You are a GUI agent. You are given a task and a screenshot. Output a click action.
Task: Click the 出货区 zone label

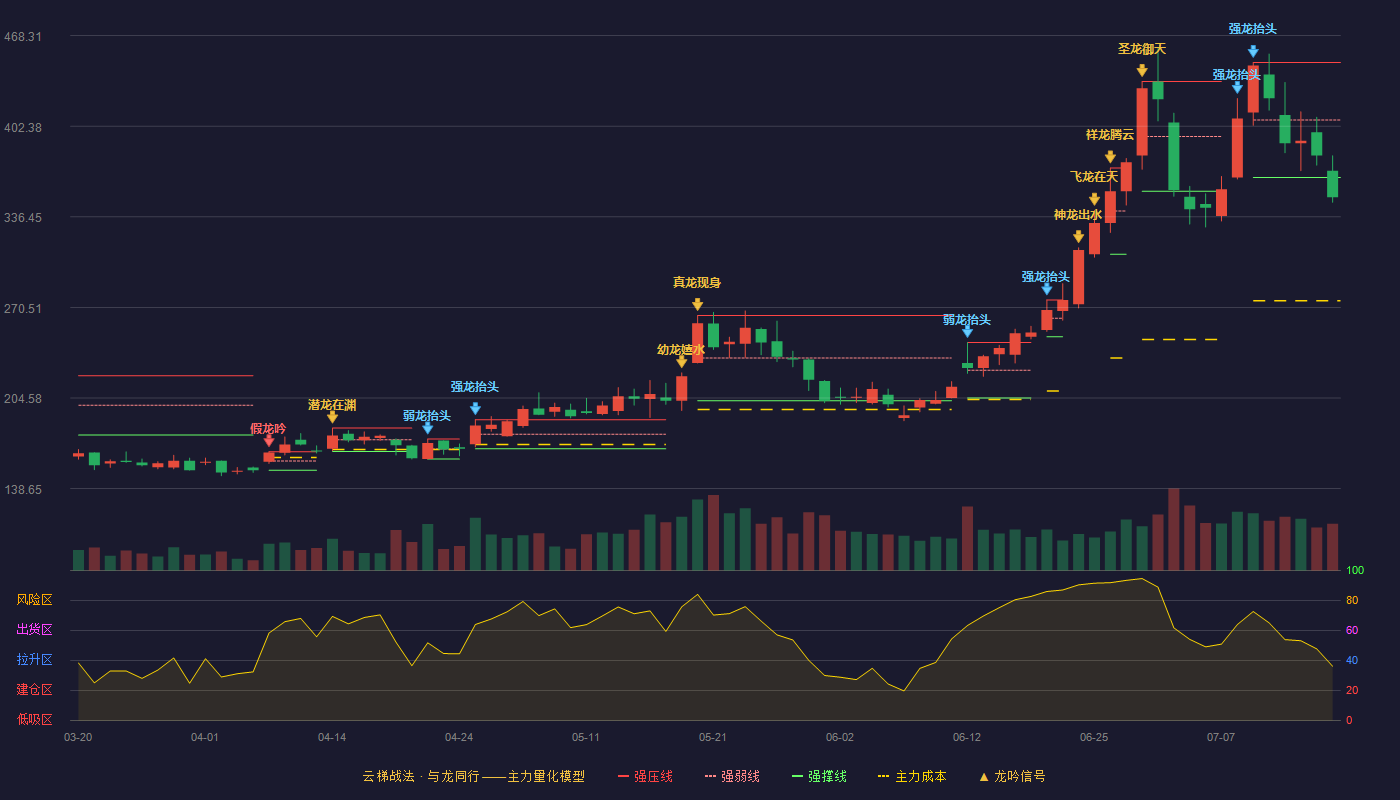pos(34,630)
